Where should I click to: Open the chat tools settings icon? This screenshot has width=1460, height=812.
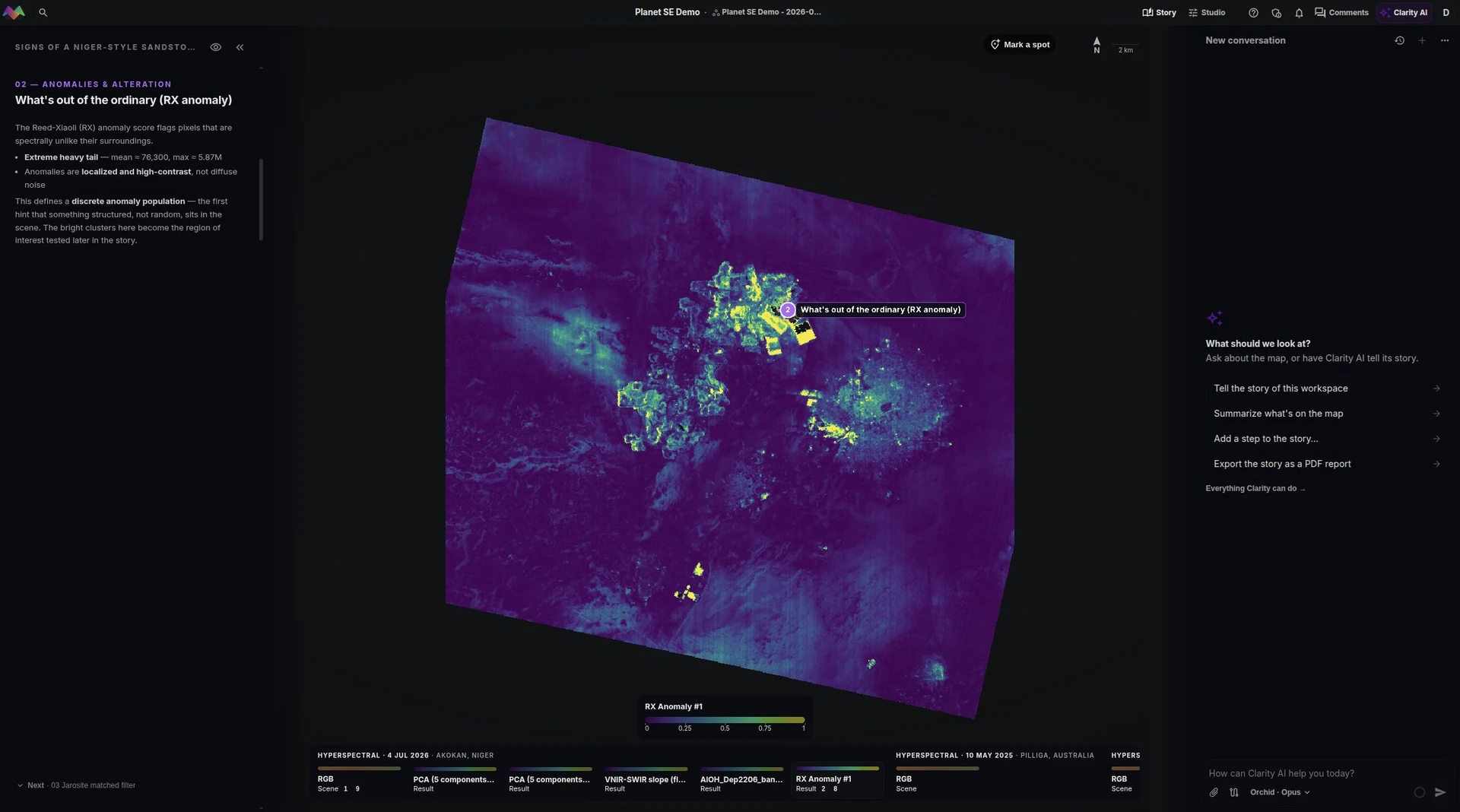(1233, 792)
